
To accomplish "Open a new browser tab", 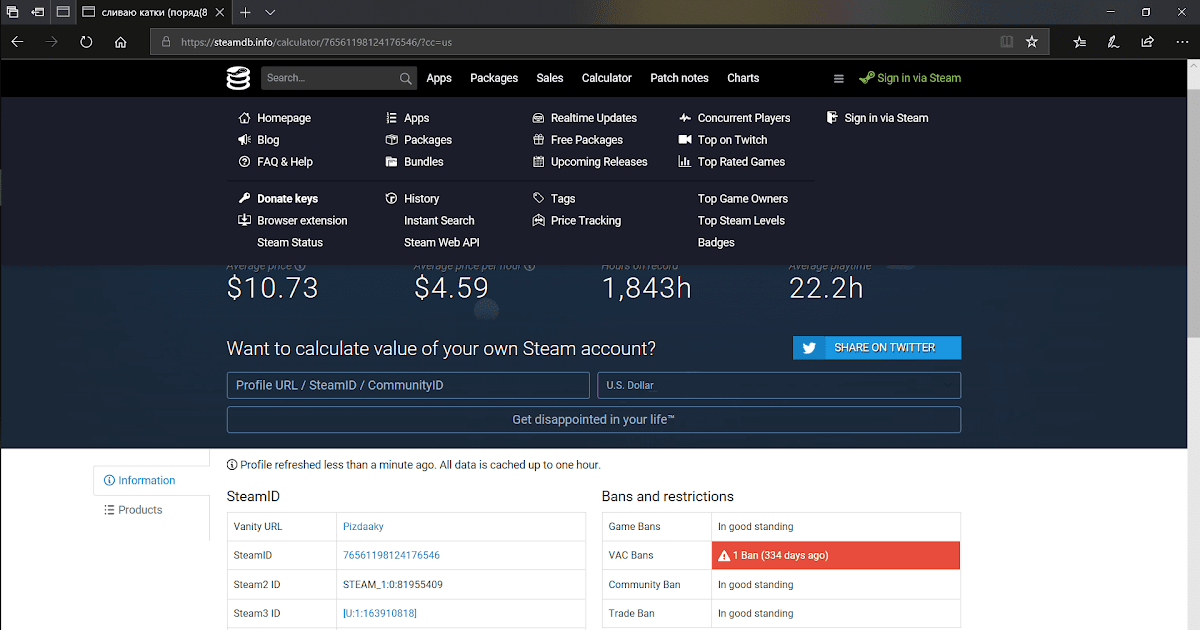I will (245, 12).
